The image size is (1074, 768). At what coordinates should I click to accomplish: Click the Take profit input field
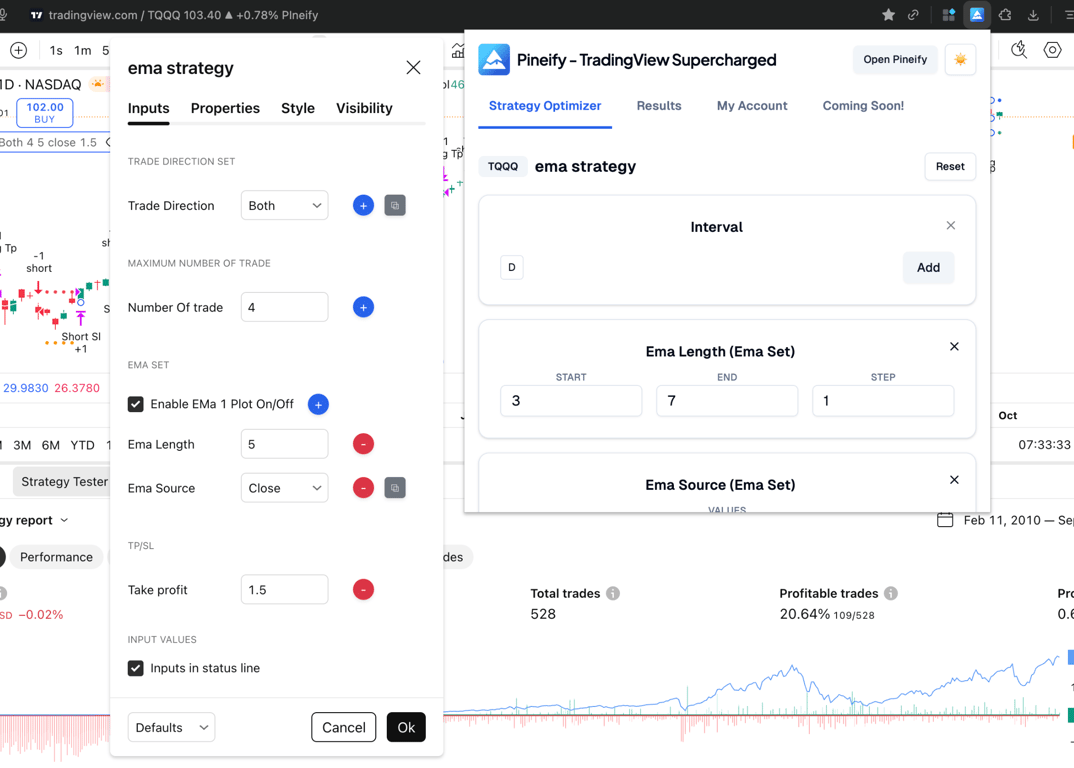pyautogui.click(x=284, y=589)
